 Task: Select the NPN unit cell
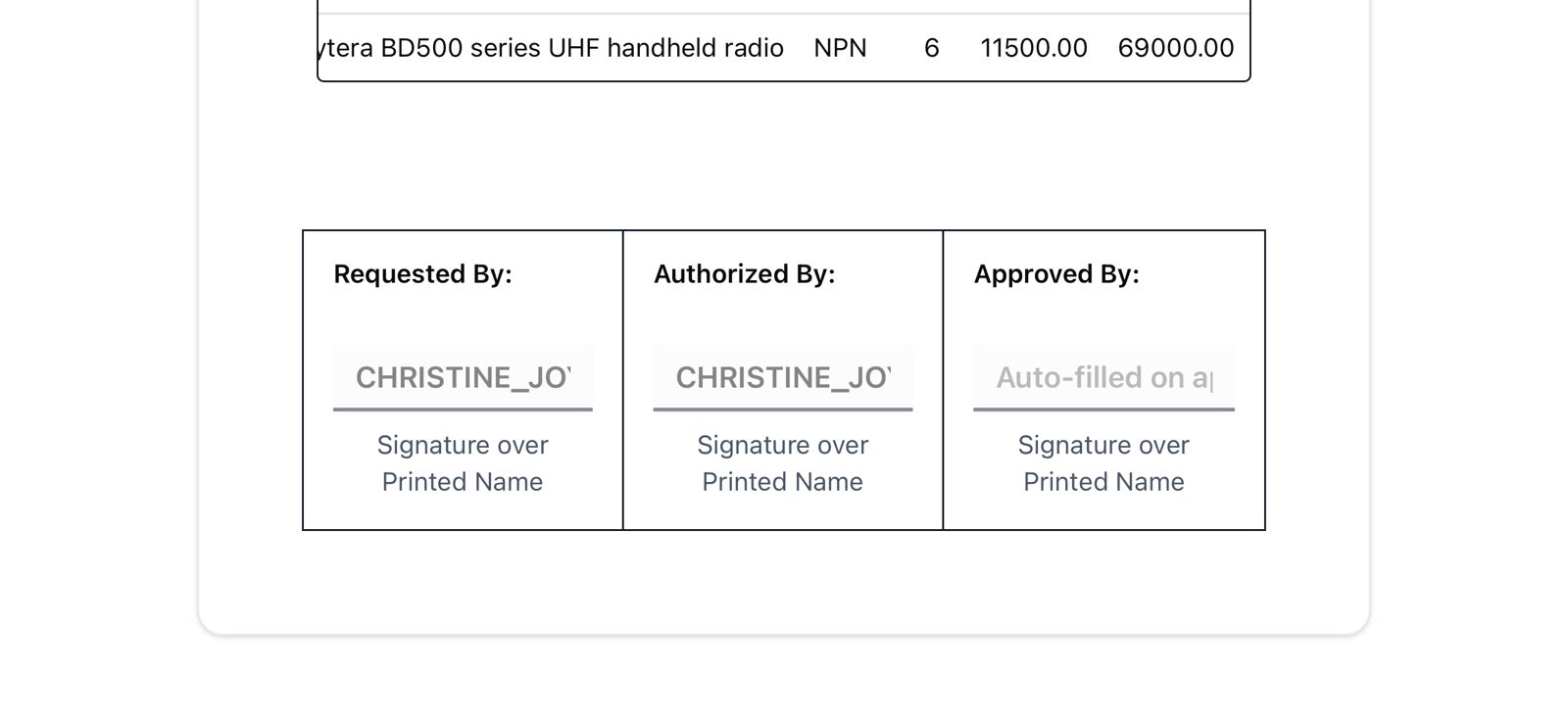point(840,48)
